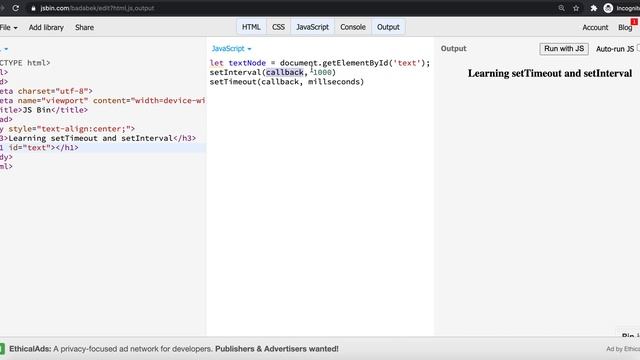
Task: Click 'millseconds' in the setTimeout line
Action: [x=333, y=82]
